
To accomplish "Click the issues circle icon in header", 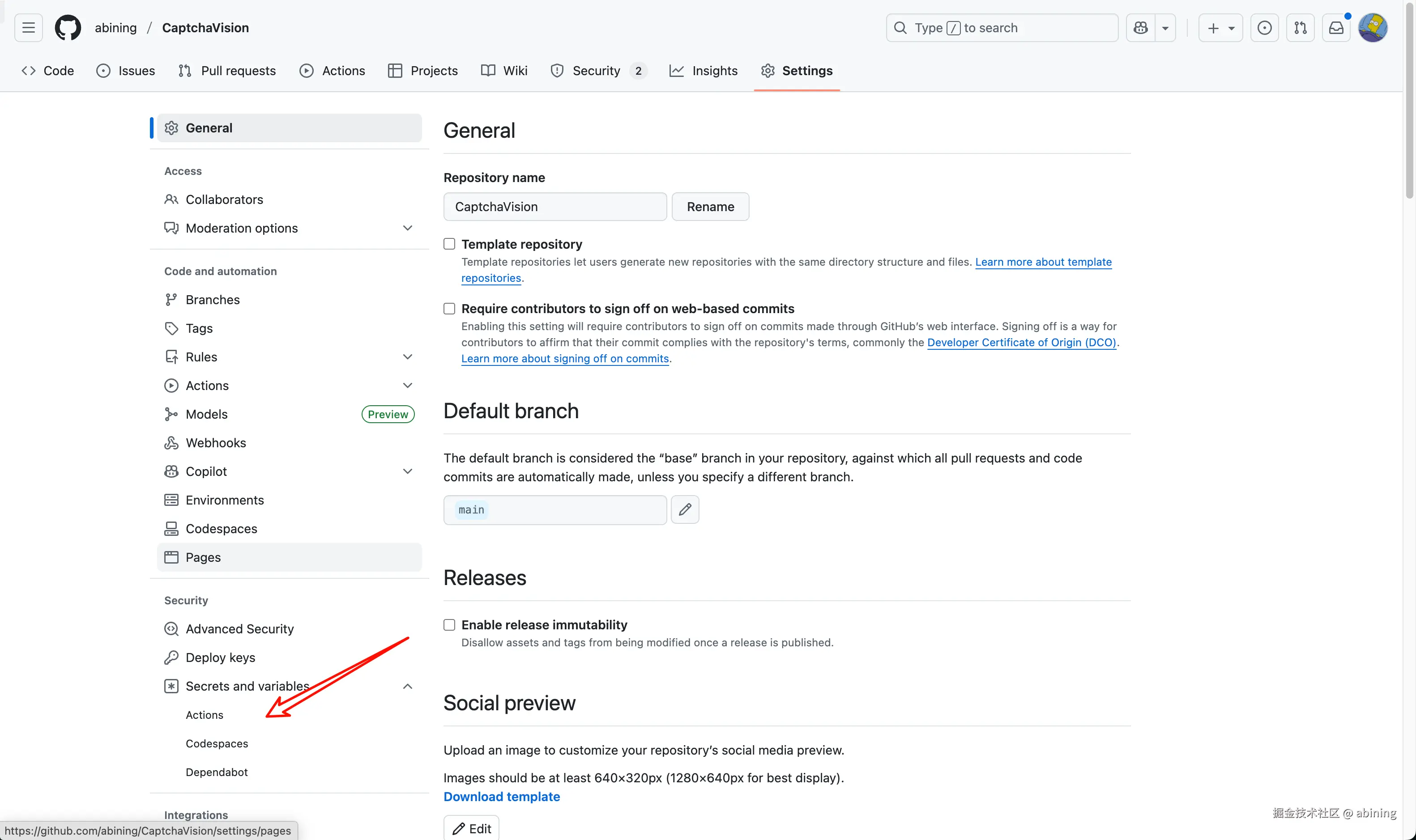I will click(1264, 28).
